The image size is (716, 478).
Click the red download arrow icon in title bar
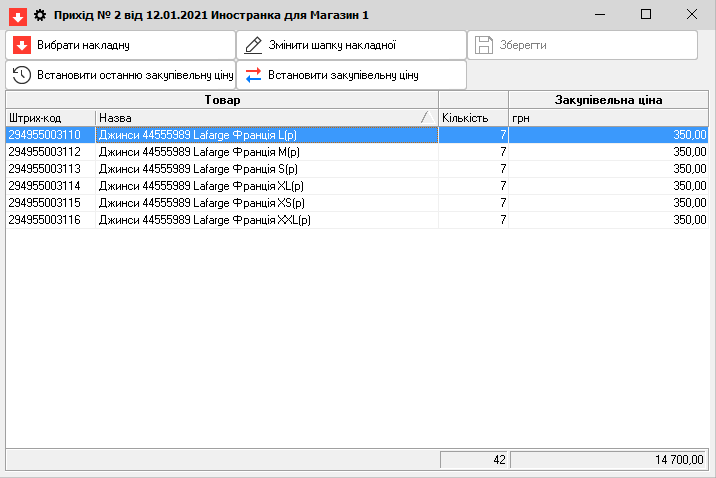pyautogui.click(x=18, y=15)
